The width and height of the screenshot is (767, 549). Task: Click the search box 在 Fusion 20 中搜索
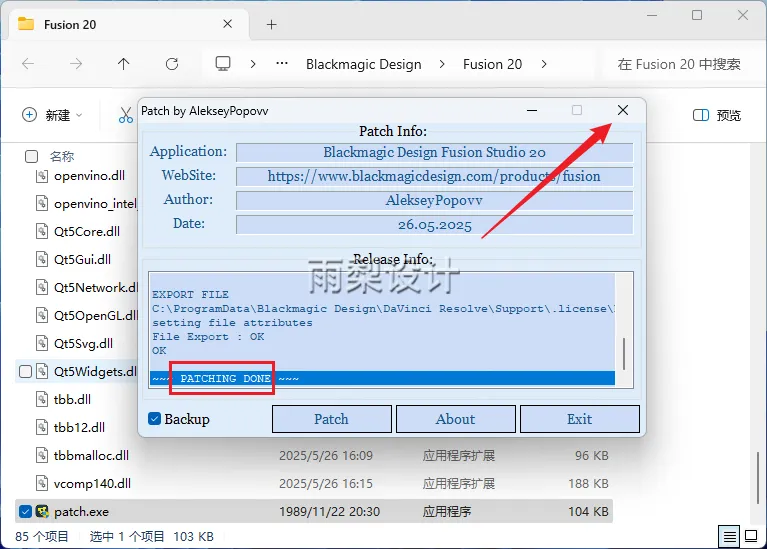pos(678,64)
